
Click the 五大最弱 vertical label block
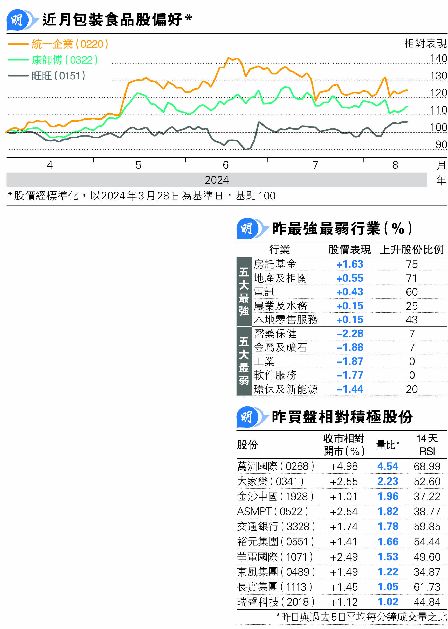click(244, 361)
